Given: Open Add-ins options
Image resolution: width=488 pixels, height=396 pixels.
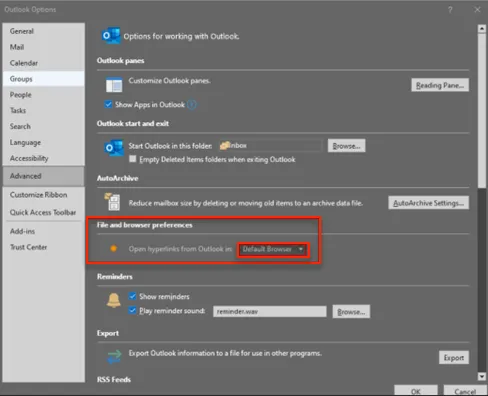Looking at the screenshot, I should point(44,231).
